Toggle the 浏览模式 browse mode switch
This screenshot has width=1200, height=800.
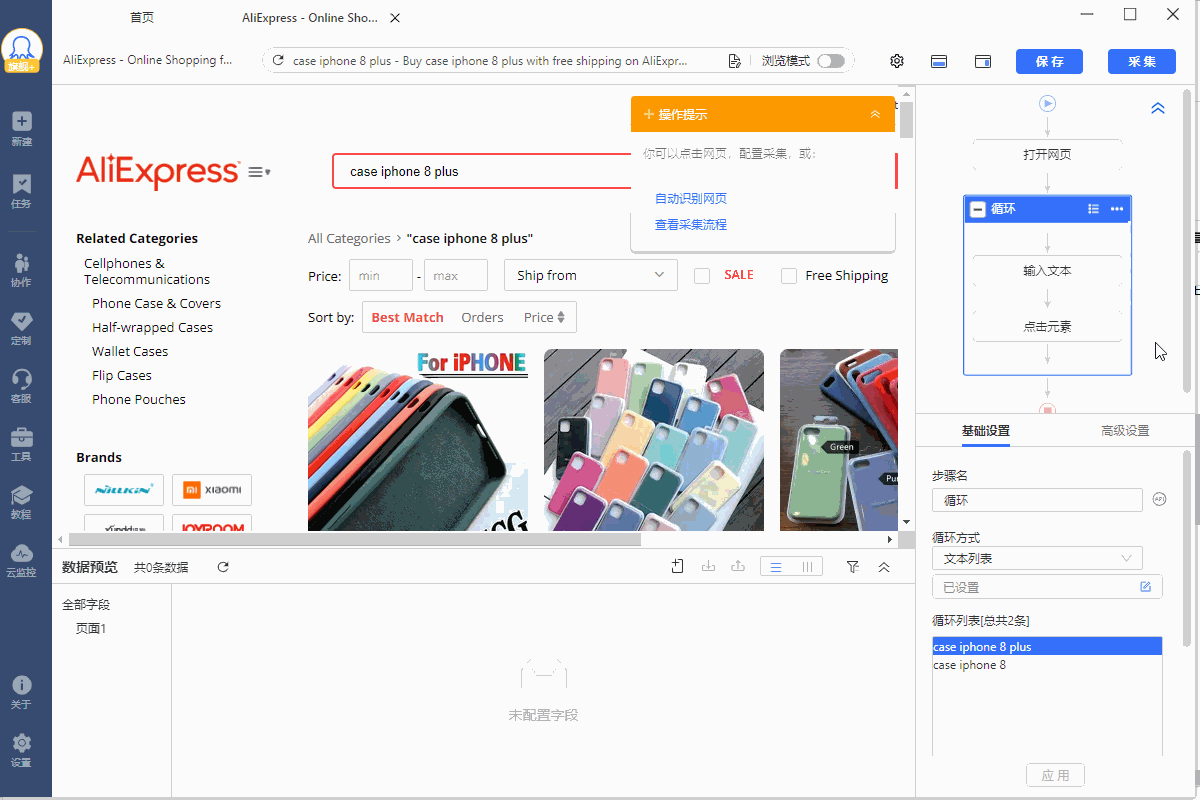pyautogui.click(x=830, y=61)
